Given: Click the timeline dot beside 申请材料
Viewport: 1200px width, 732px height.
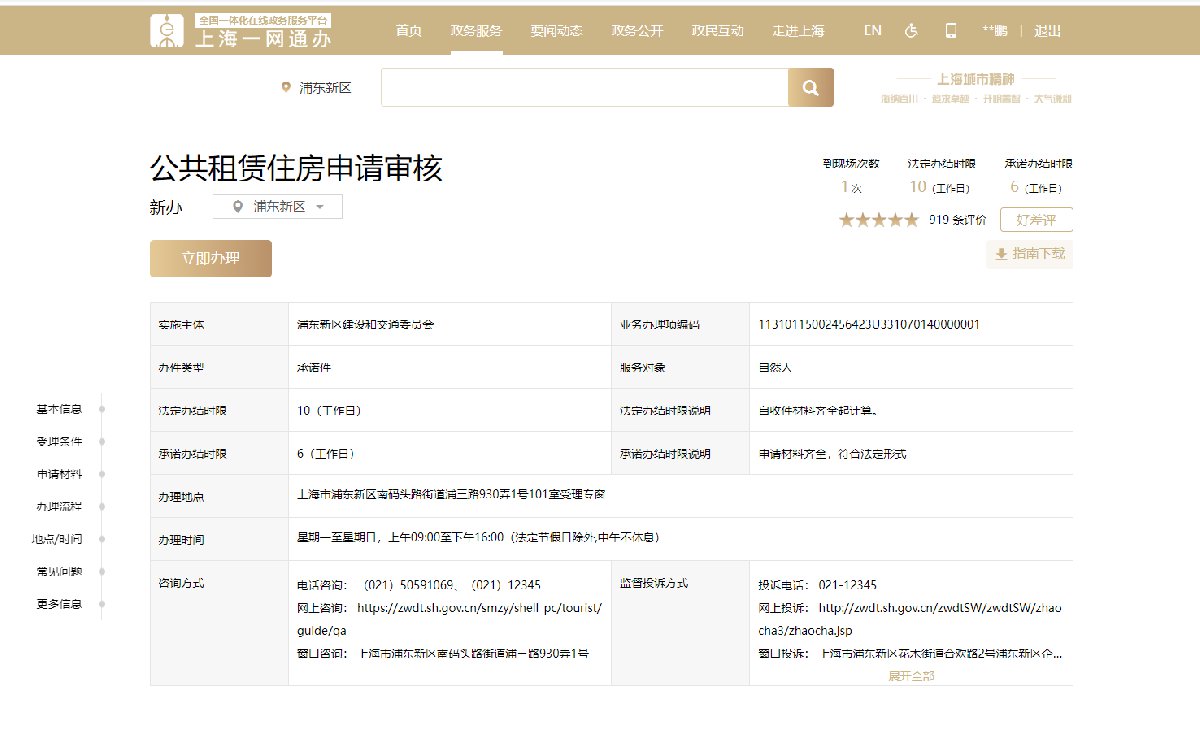Looking at the screenshot, I should coord(102,474).
